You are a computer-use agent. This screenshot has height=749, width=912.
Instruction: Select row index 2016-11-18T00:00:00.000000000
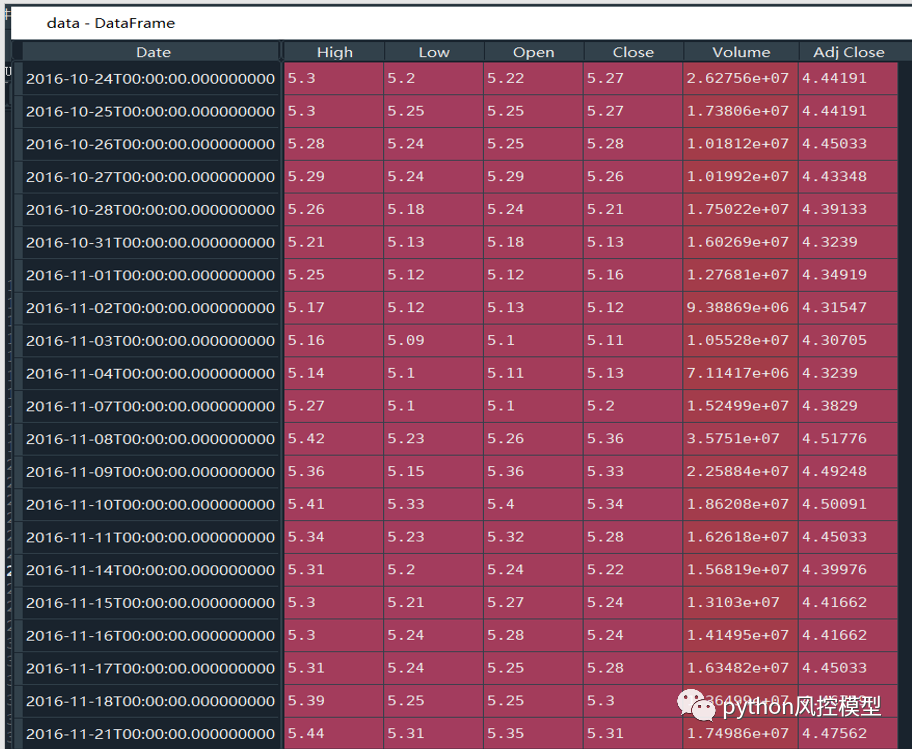pyautogui.click(x=151, y=701)
